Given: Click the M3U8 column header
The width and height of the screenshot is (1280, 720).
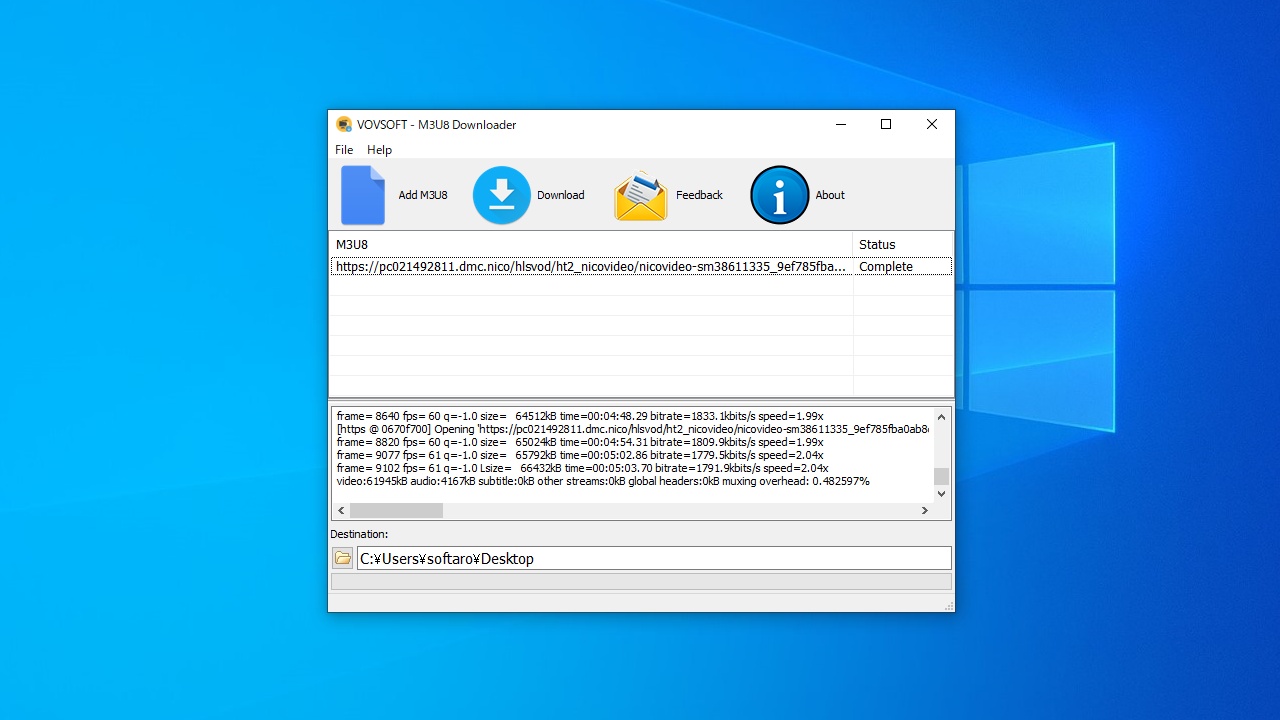Looking at the screenshot, I should [591, 244].
